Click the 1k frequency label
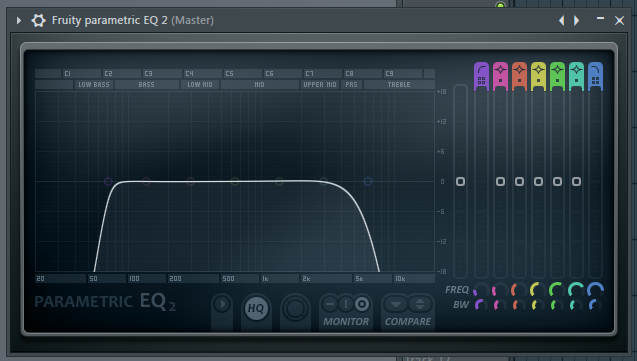The width and height of the screenshot is (637, 361). [x=265, y=279]
